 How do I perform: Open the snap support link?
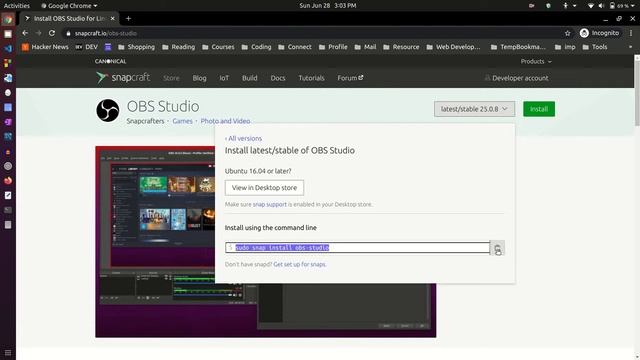[x=269, y=204]
